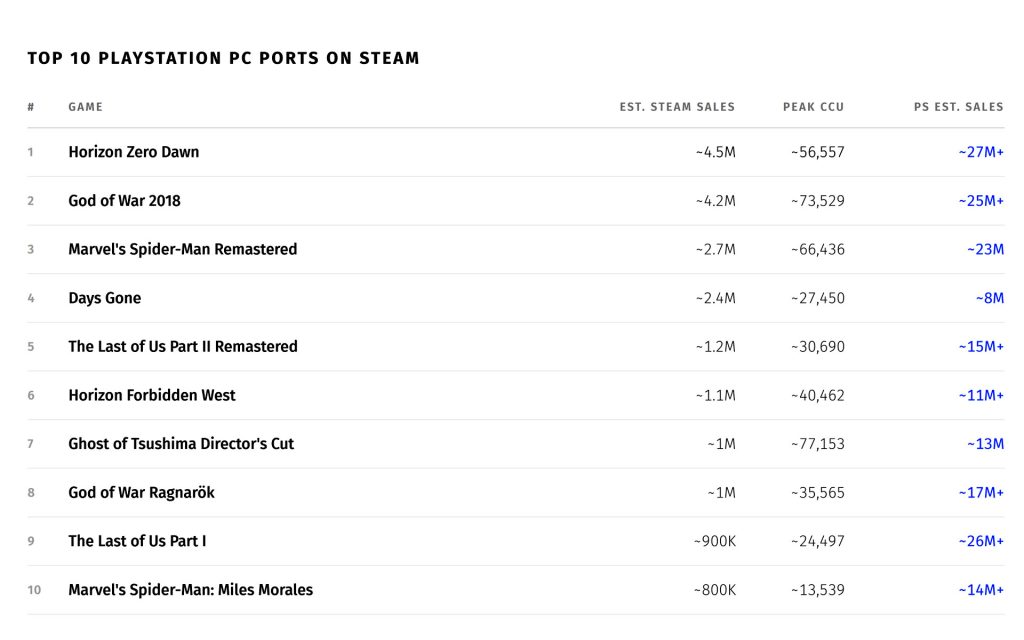Click the ~27M+ link for Horizon Zero Dawn
This screenshot has width=1024, height=640.
[980, 152]
